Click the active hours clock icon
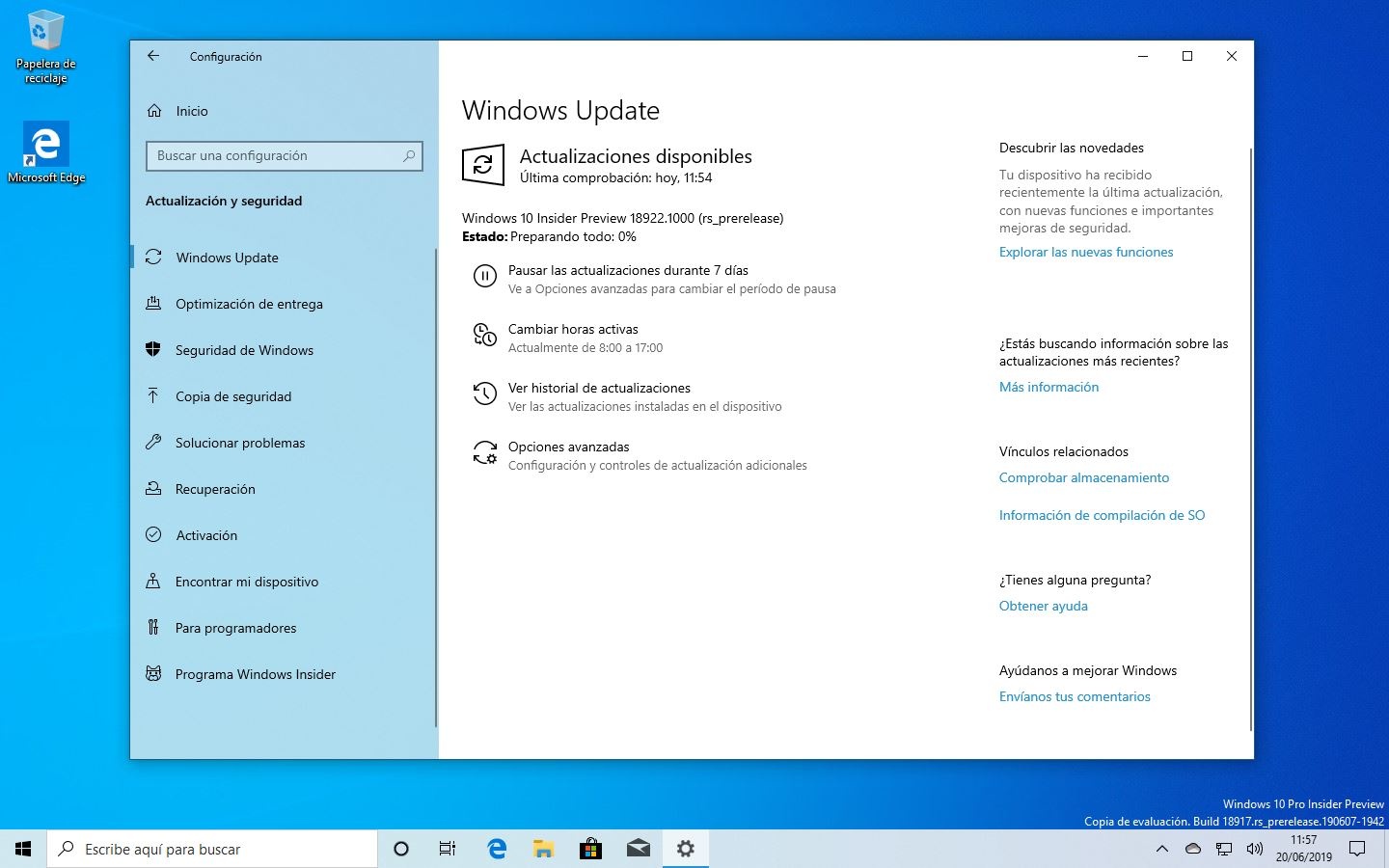Screen dimensions: 1389x868 (484, 336)
